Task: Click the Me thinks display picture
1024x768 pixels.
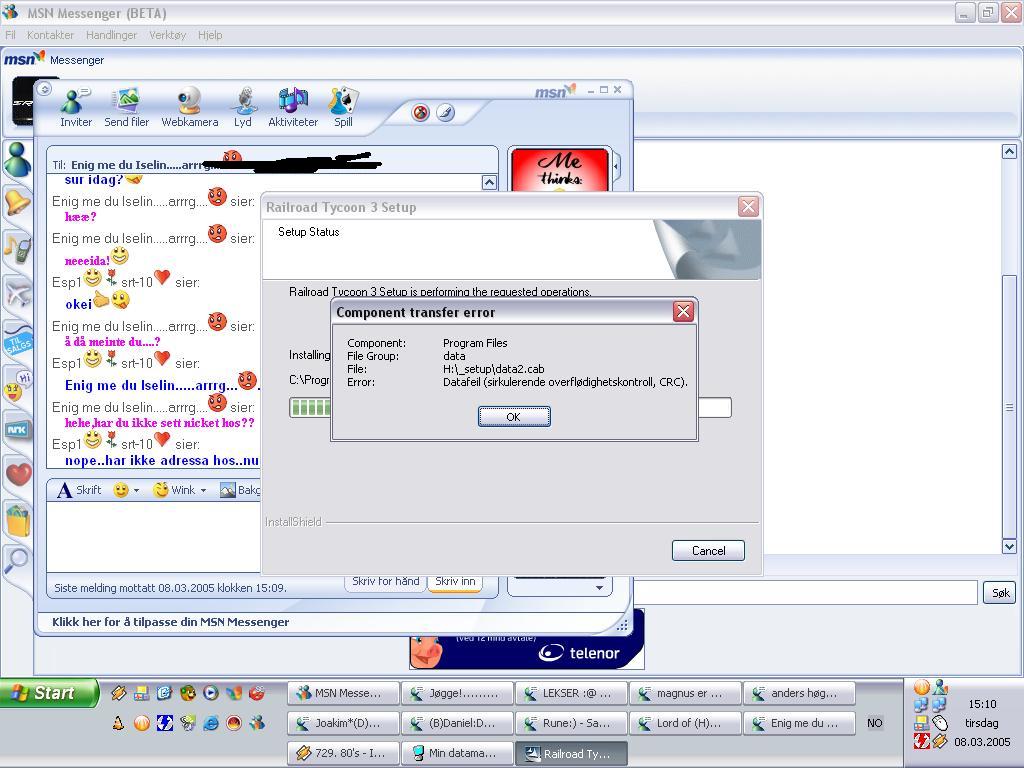Action: (560, 171)
